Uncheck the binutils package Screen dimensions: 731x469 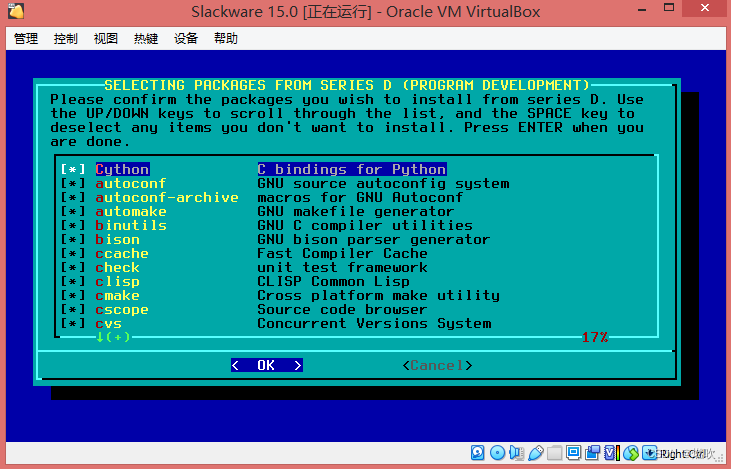tap(73, 225)
